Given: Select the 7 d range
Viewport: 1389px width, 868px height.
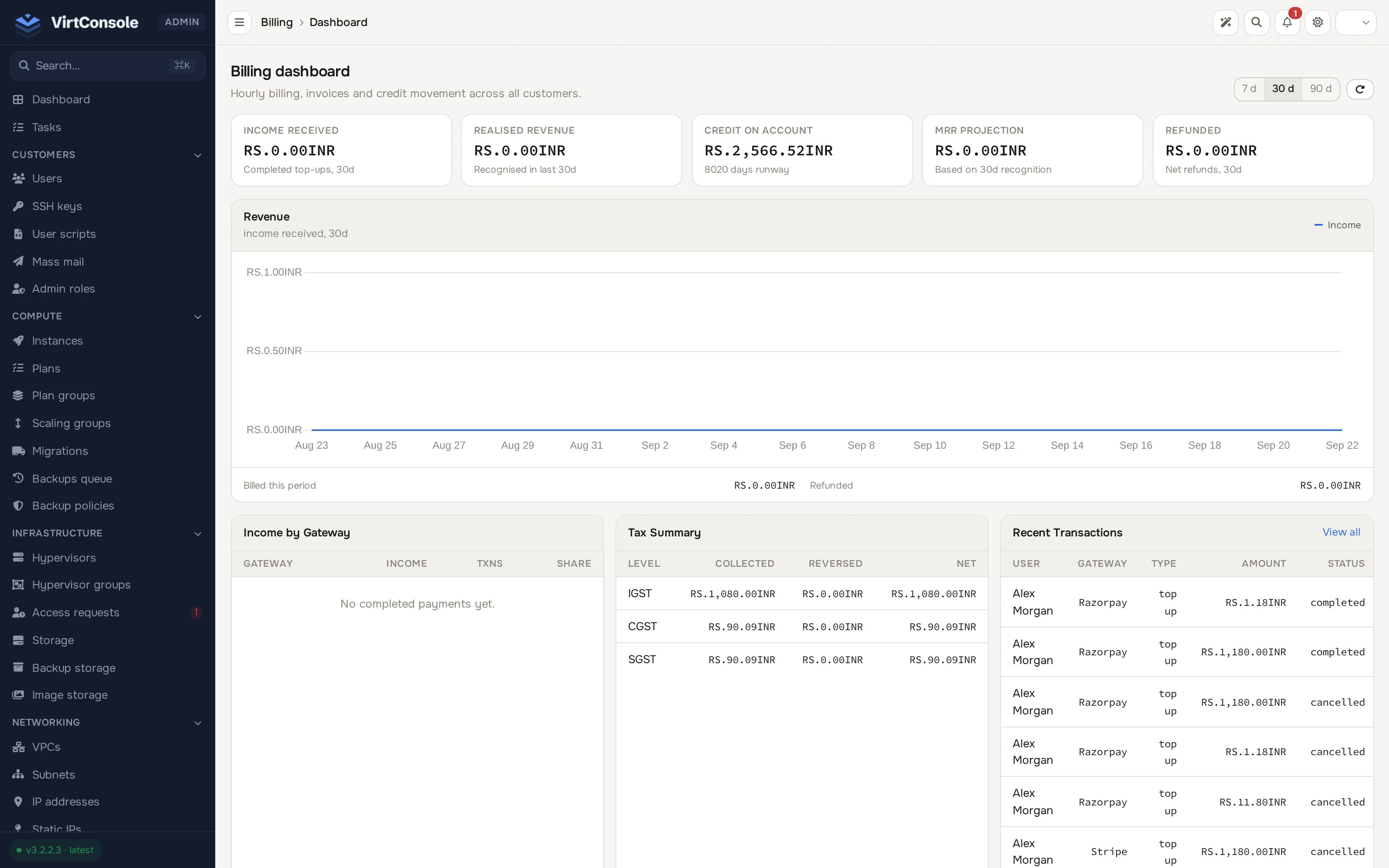Looking at the screenshot, I should pyautogui.click(x=1249, y=89).
